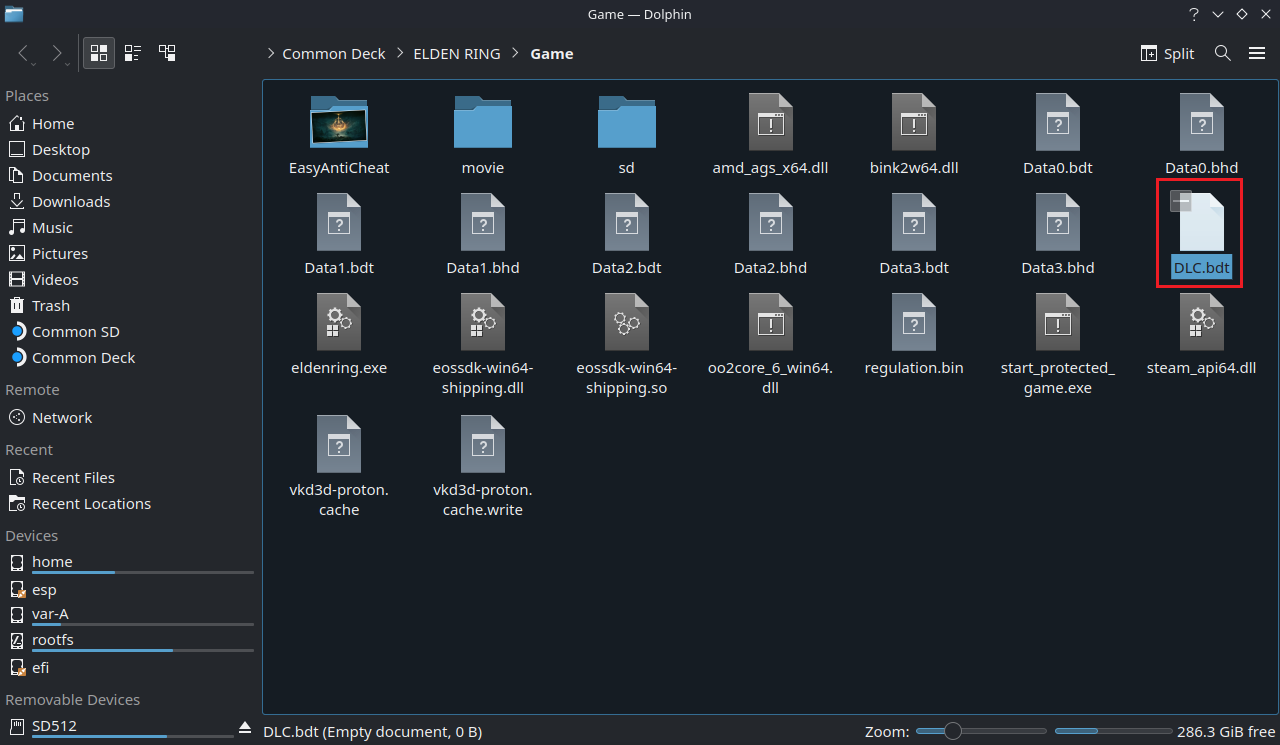Select the movie folder
The width and height of the screenshot is (1280, 745).
[483, 135]
